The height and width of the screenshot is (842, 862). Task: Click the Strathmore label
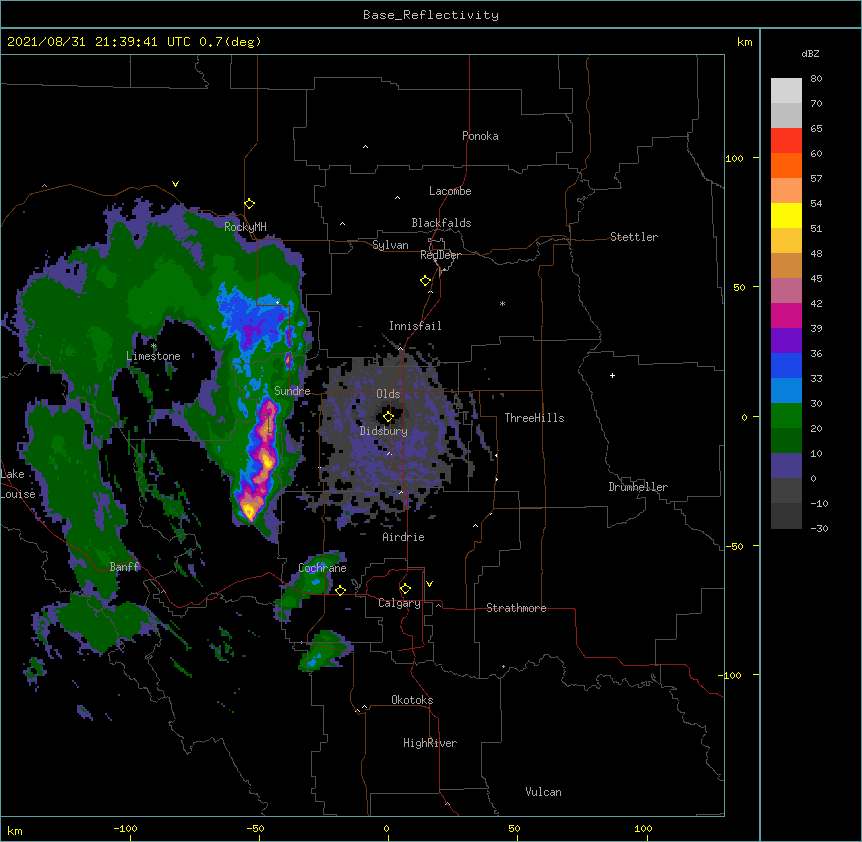516,608
